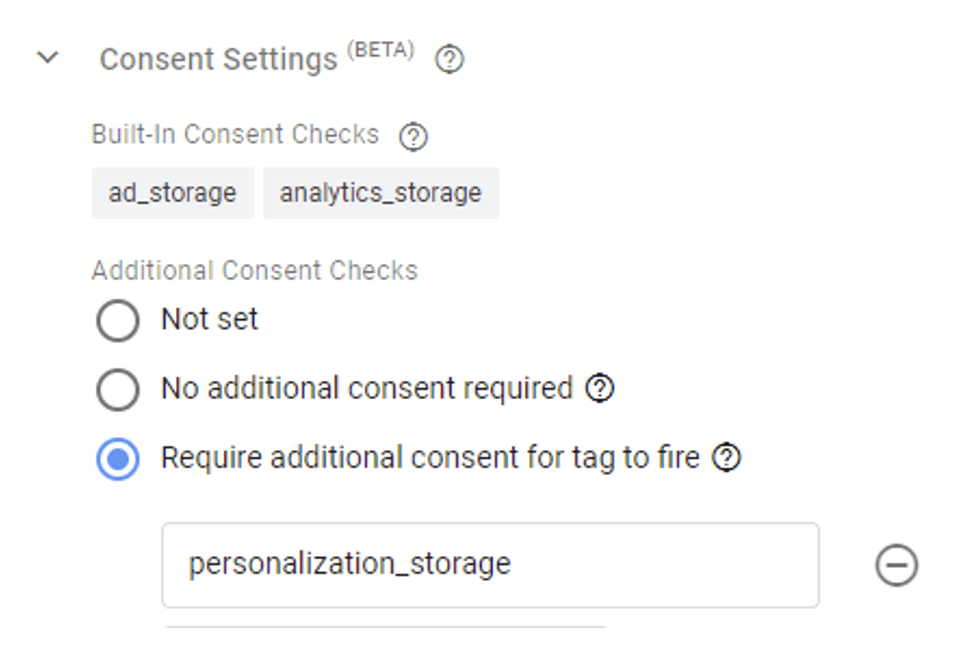Click the Additional Consent Checks label
964x664 pixels.
[255, 271]
